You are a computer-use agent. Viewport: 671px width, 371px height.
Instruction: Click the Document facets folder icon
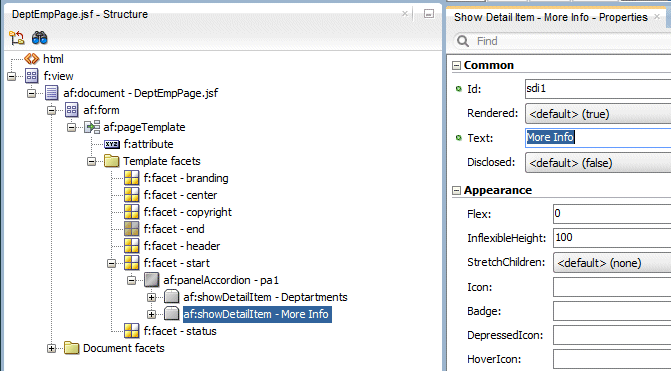pyautogui.click(x=71, y=348)
